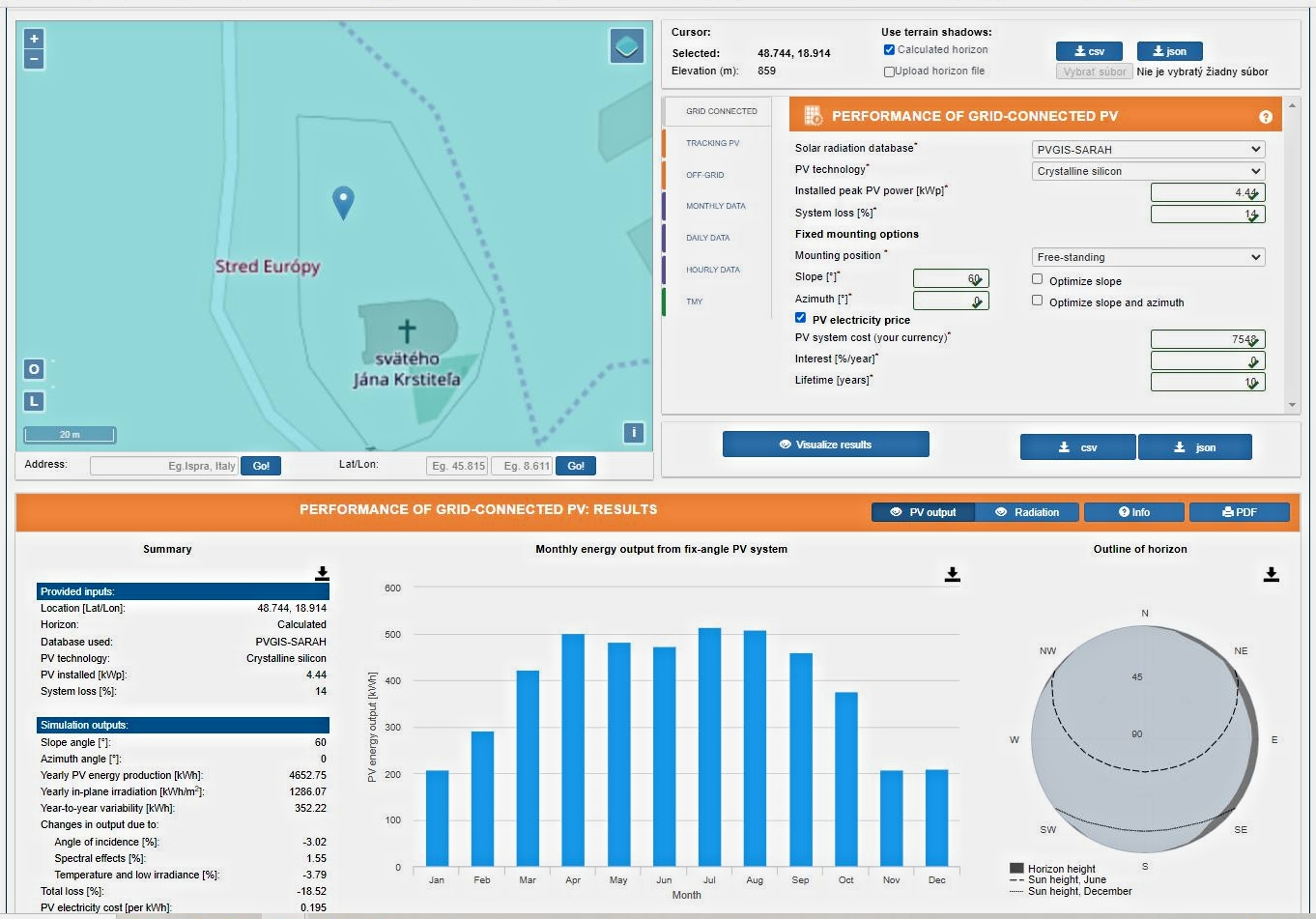
Task: Click the L map control button
Action: pyautogui.click(x=34, y=400)
